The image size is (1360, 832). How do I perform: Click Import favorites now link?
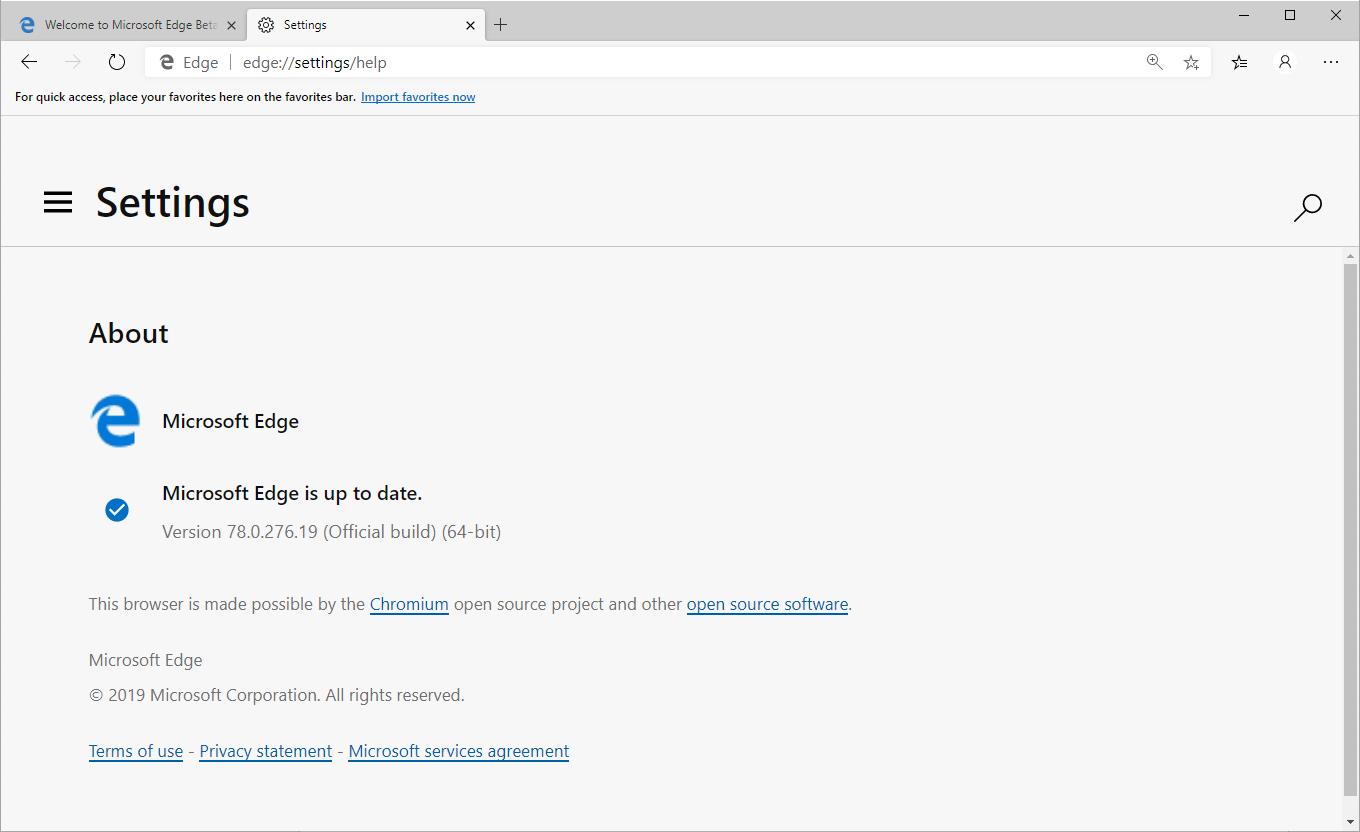click(418, 97)
